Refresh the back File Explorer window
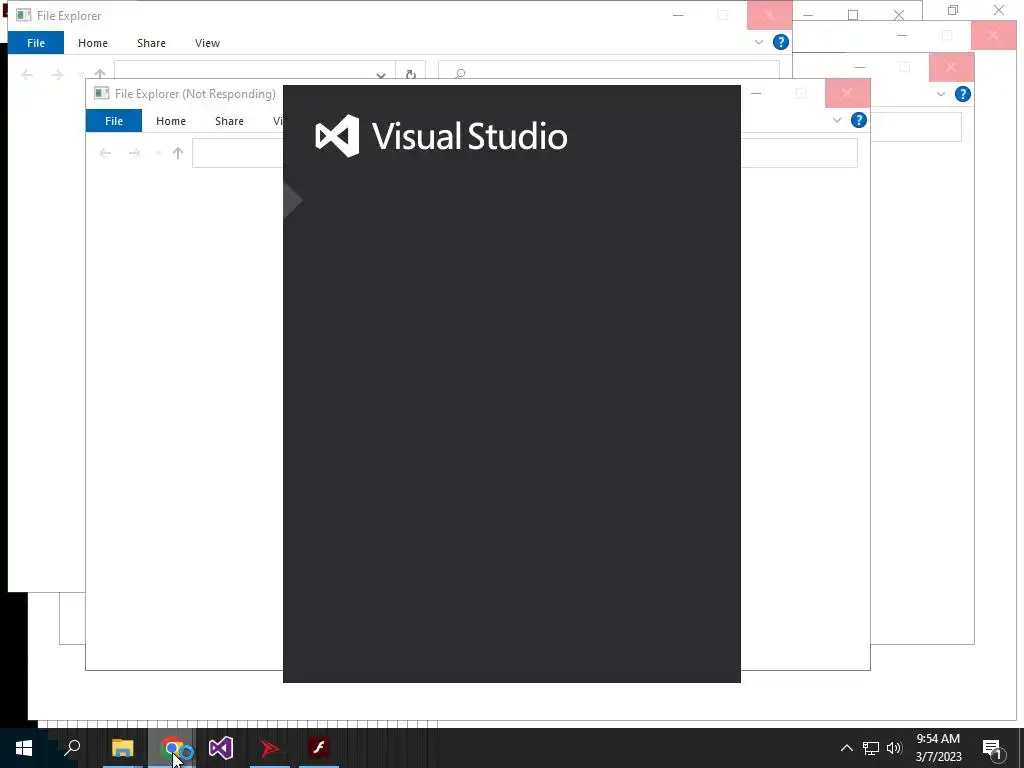Screen dimensions: 1024x768 coord(411,74)
